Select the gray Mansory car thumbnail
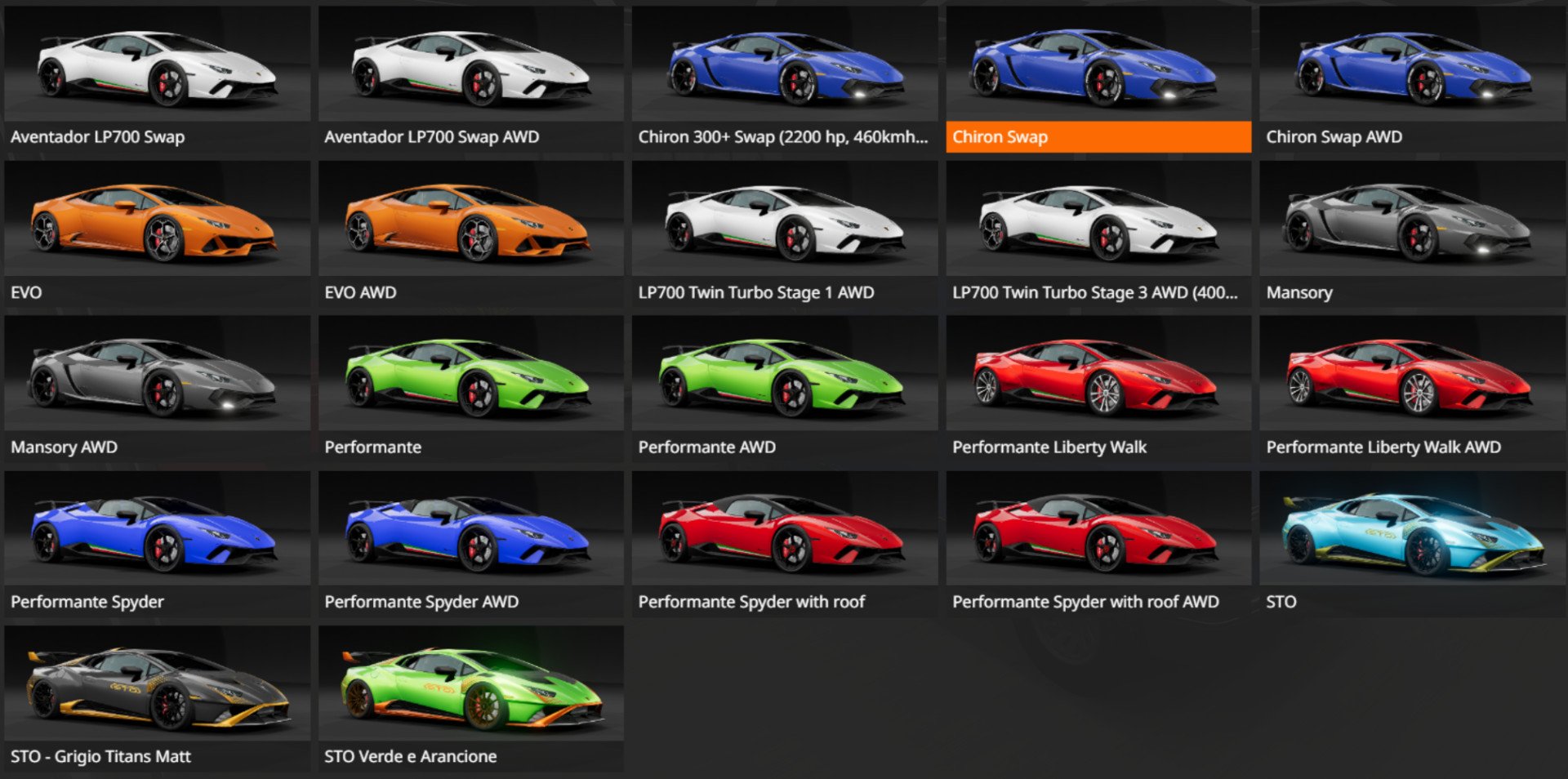 click(1412, 219)
